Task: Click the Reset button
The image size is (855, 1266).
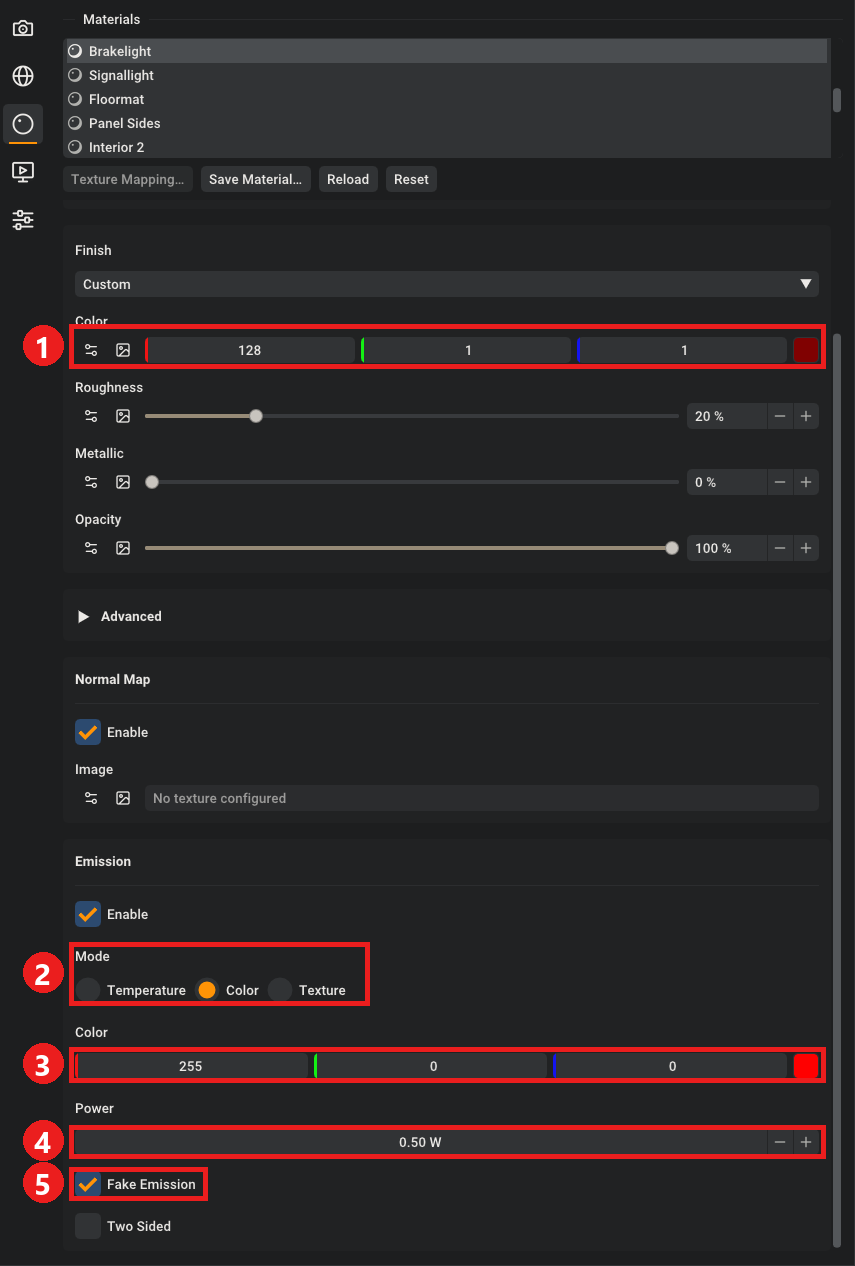Action: pos(411,179)
